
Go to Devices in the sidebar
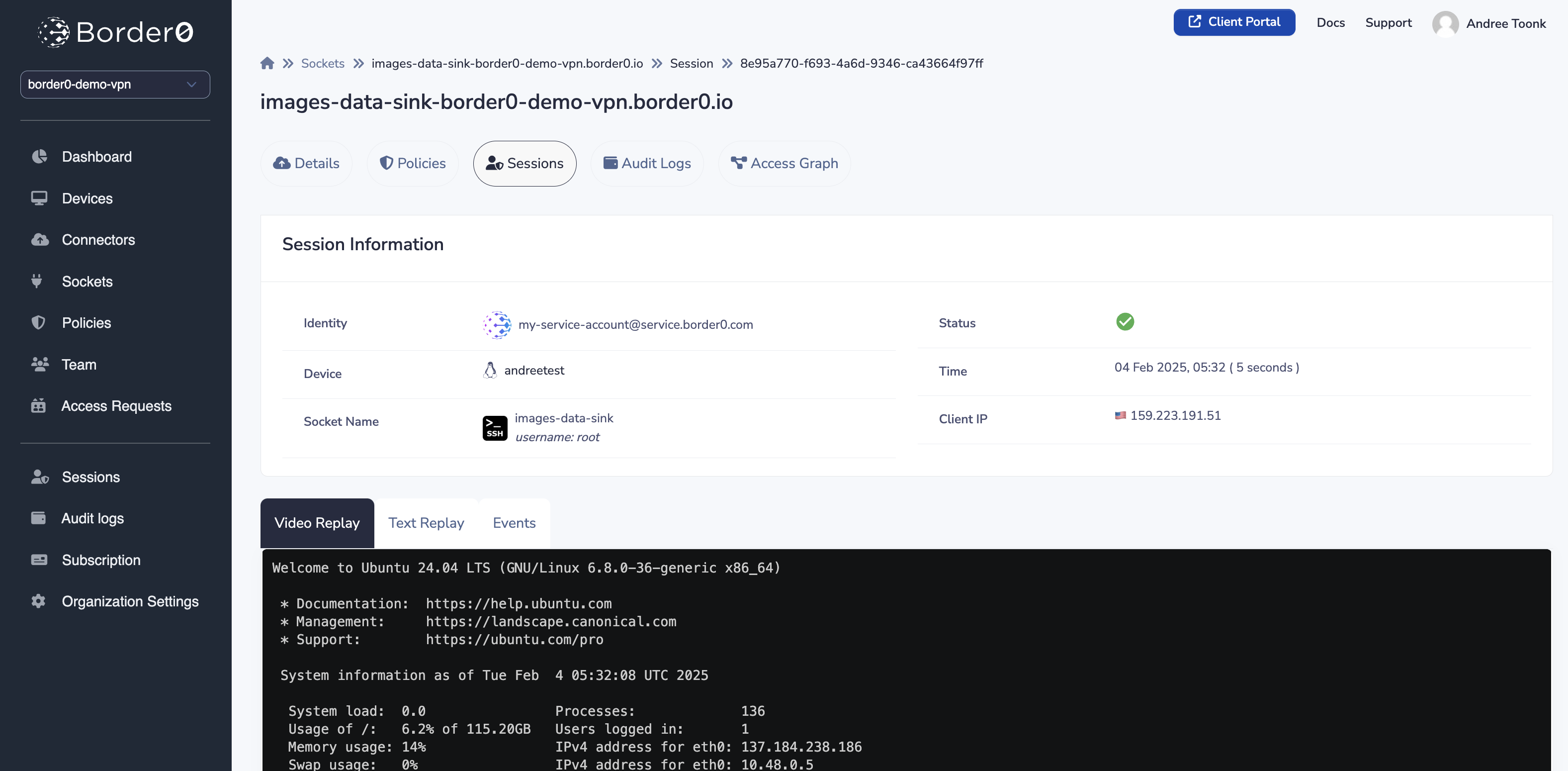click(x=87, y=198)
